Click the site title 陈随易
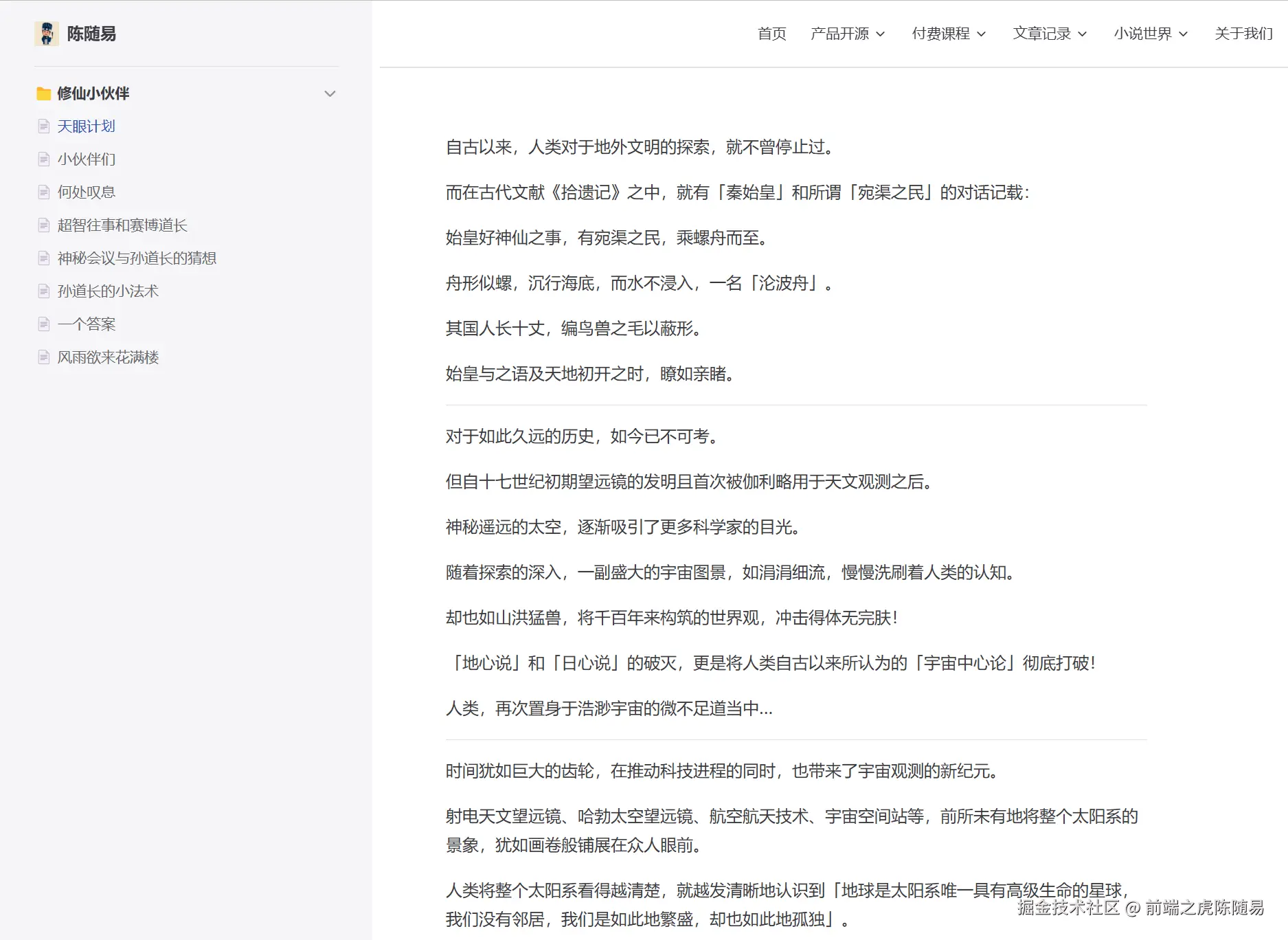Screen dimensions: 1288x940 [x=90, y=33]
